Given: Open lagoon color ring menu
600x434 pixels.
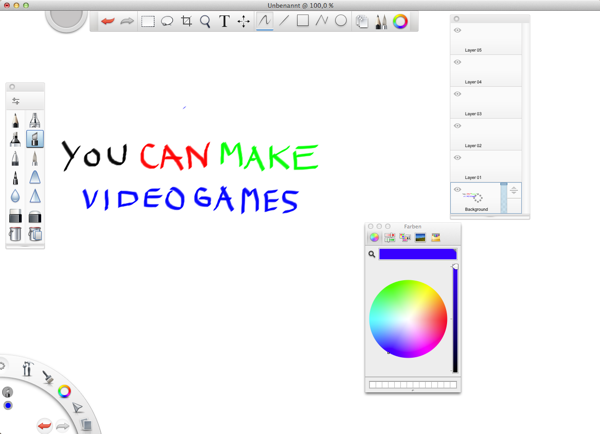Looking at the screenshot, I should coord(64,391).
